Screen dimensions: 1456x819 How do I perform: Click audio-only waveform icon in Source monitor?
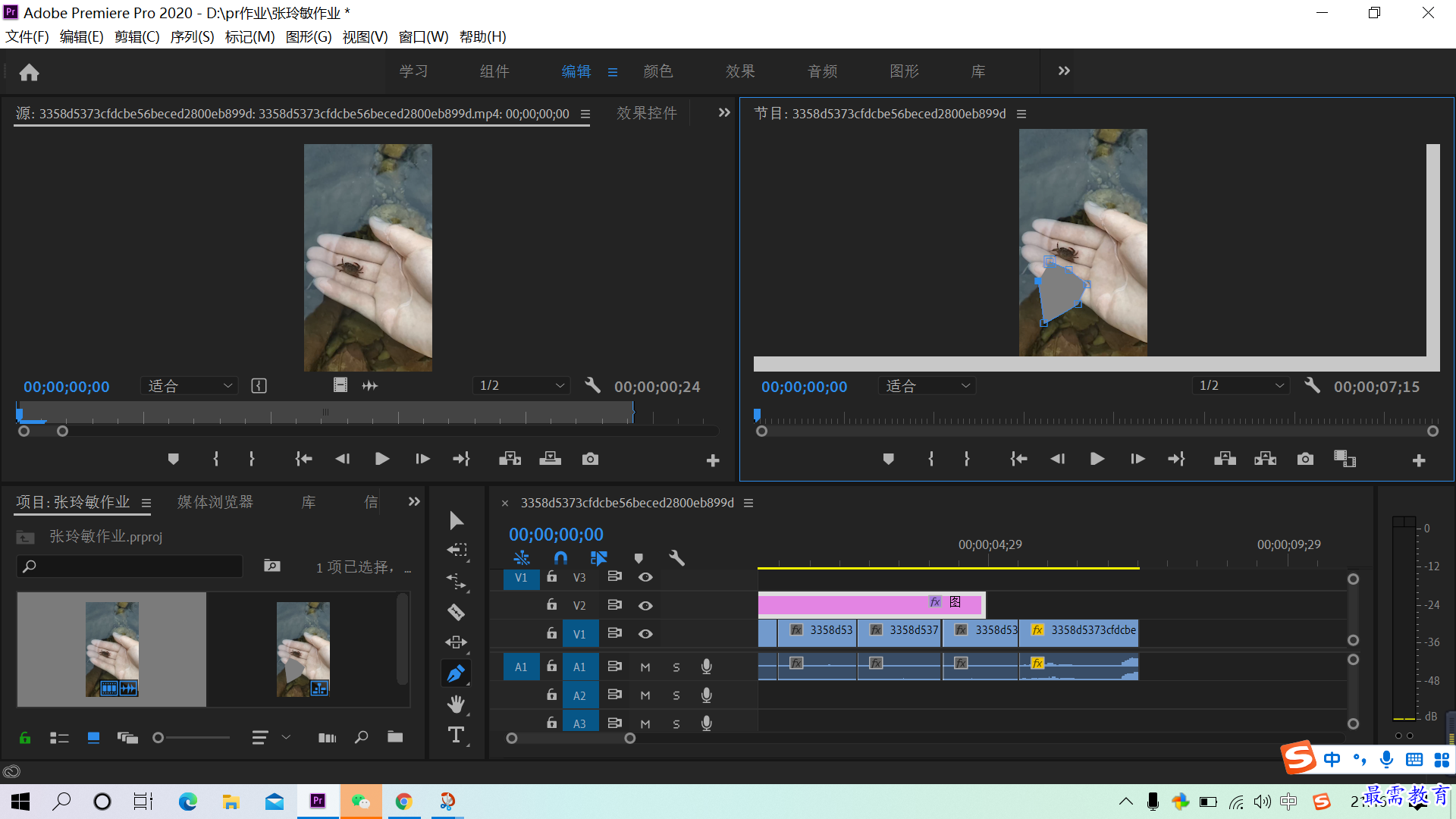[370, 386]
